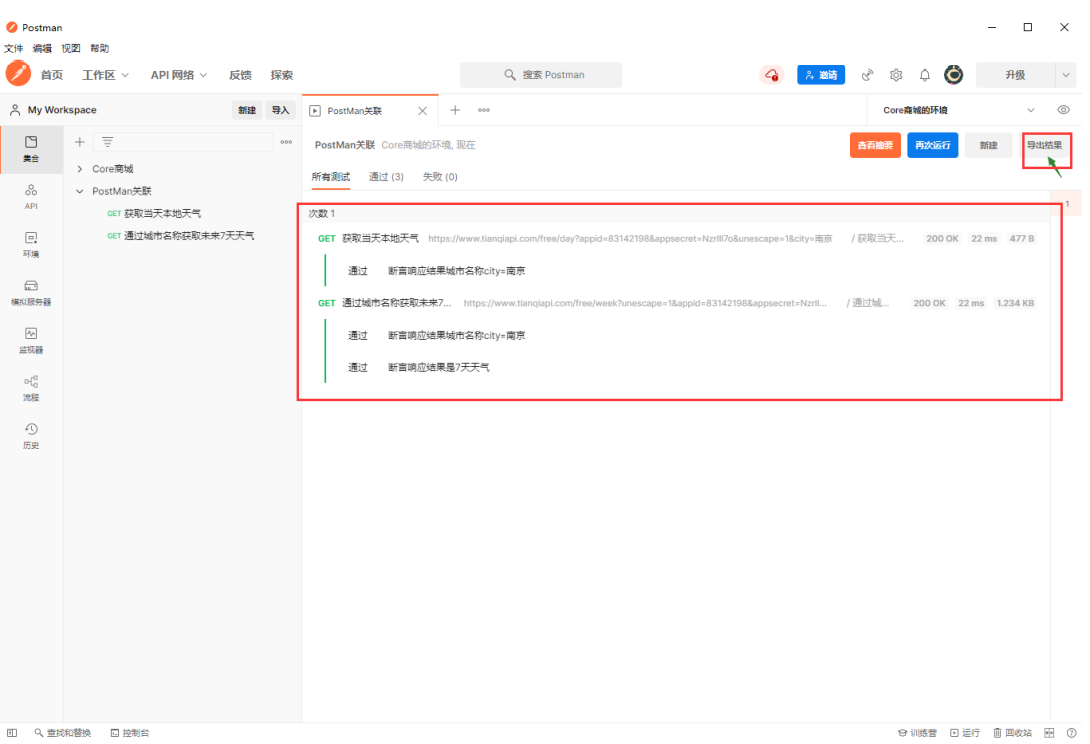Open notifications bell icon
1090x744 pixels.
(x=925, y=74)
